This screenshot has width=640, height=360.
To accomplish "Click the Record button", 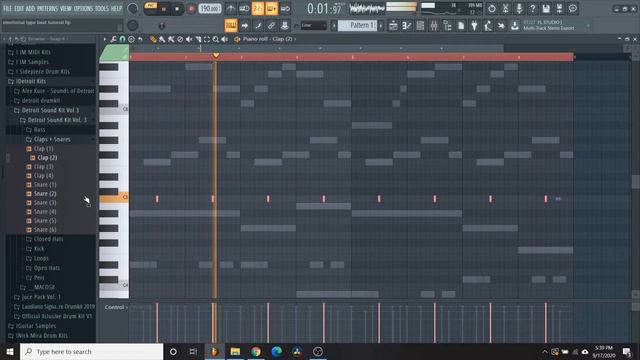I will (191, 9).
